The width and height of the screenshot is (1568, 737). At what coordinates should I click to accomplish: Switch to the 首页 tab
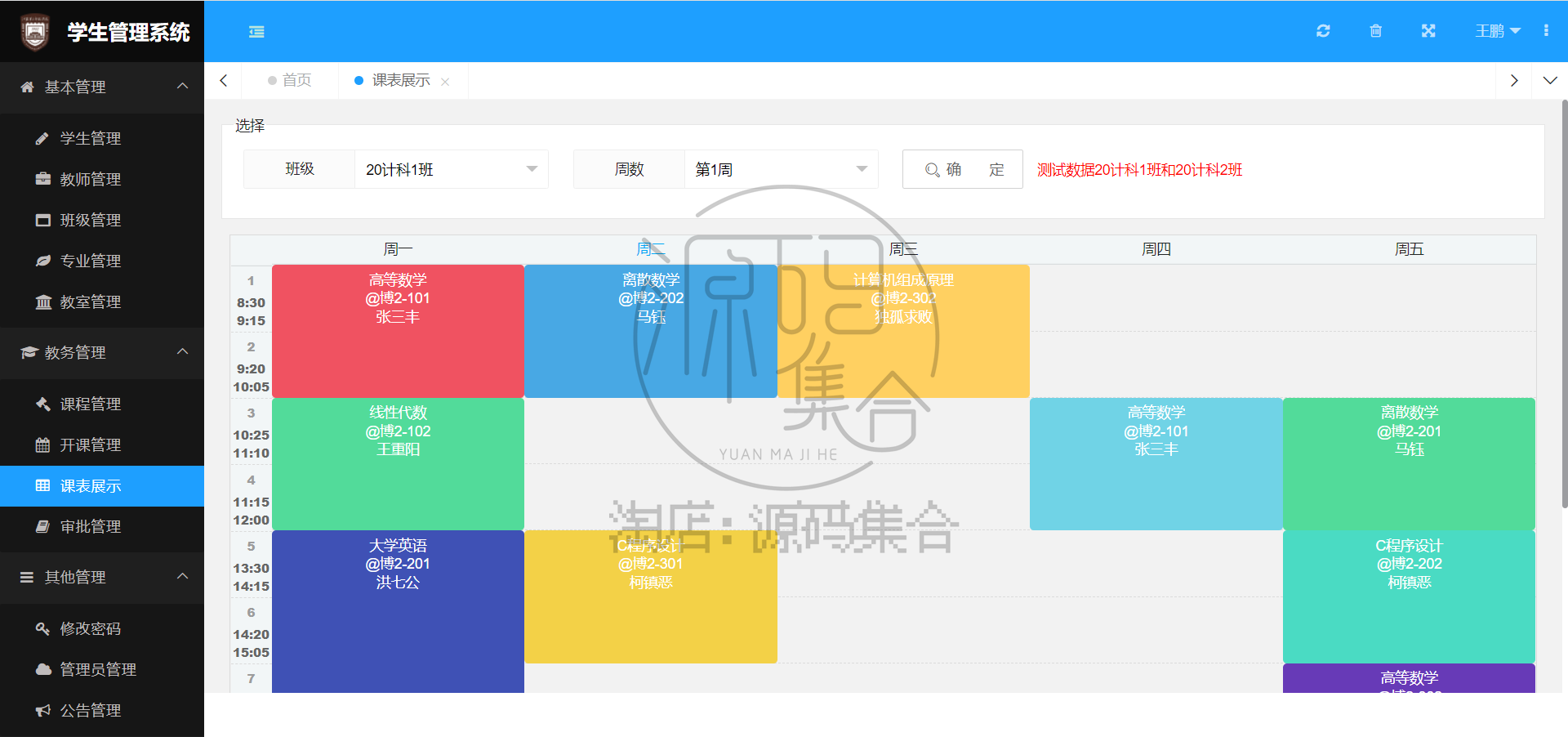click(x=290, y=80)
